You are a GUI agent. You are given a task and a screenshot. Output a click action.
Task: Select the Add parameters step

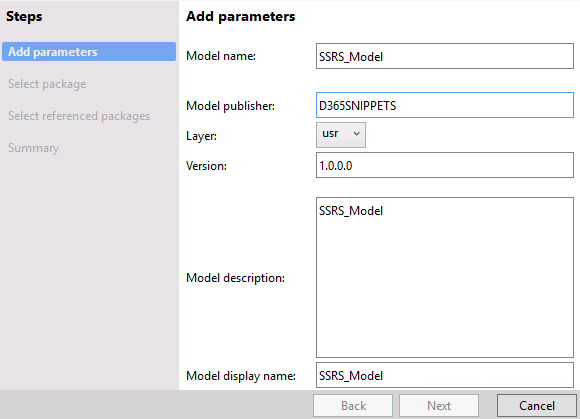pyautogui.click(x=89, y=52)
